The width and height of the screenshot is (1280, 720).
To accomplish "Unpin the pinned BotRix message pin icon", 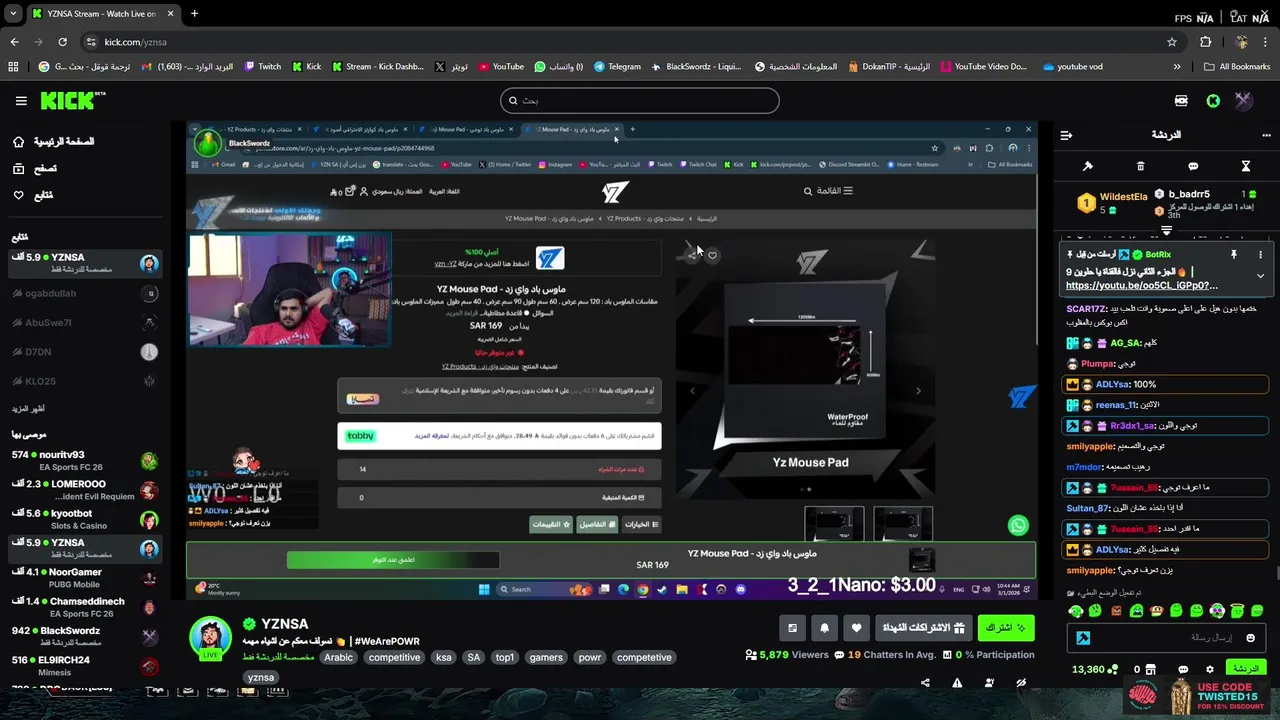I will (x=1234, y=255).
